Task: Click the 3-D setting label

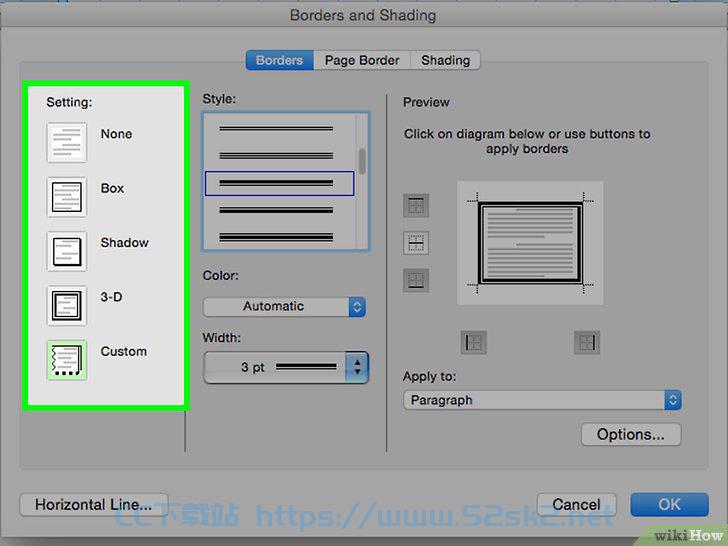Action: (111, 297)
